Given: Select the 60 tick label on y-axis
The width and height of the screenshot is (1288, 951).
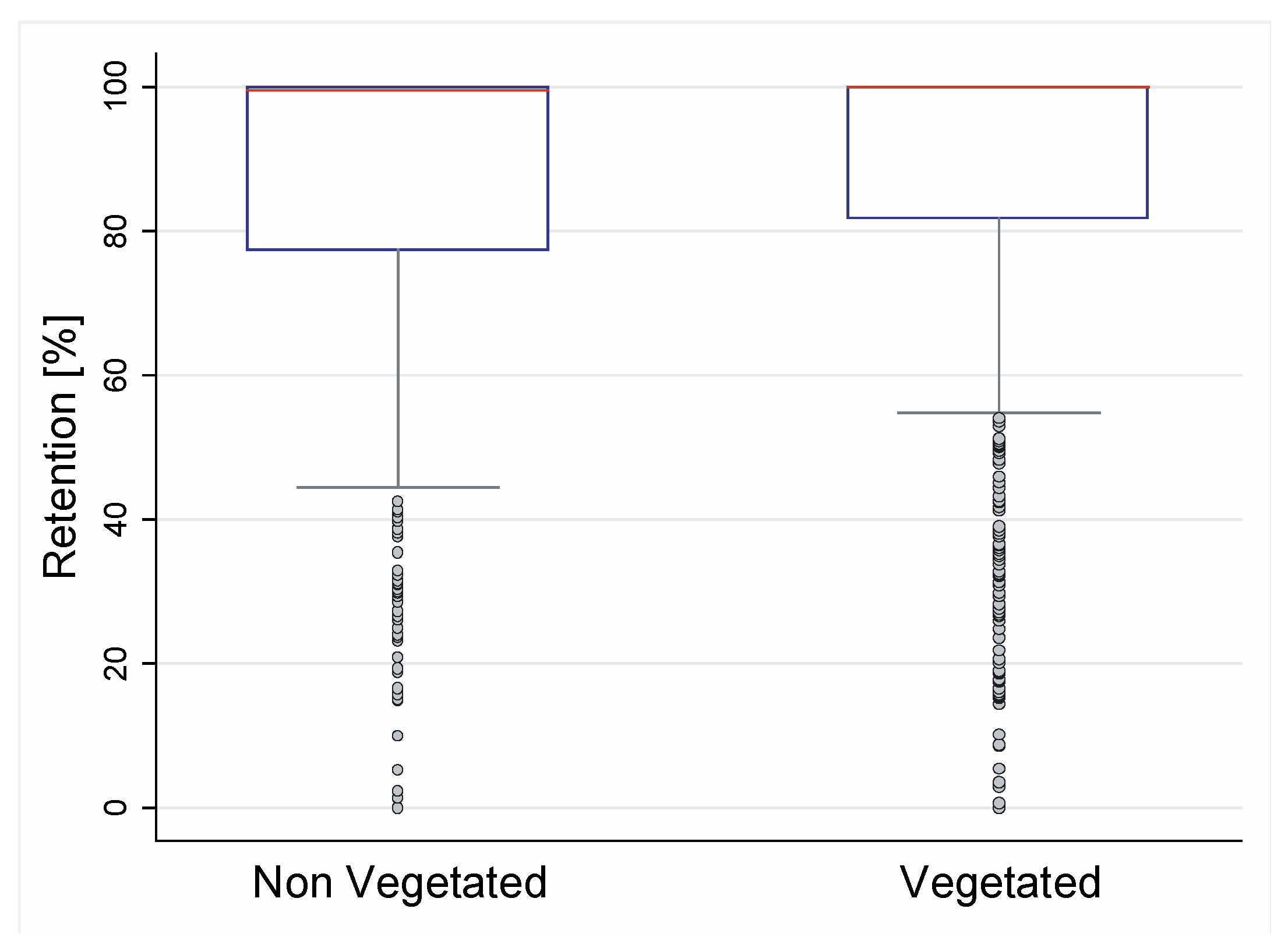Looking at the screenshot, I should coord(115,375).
